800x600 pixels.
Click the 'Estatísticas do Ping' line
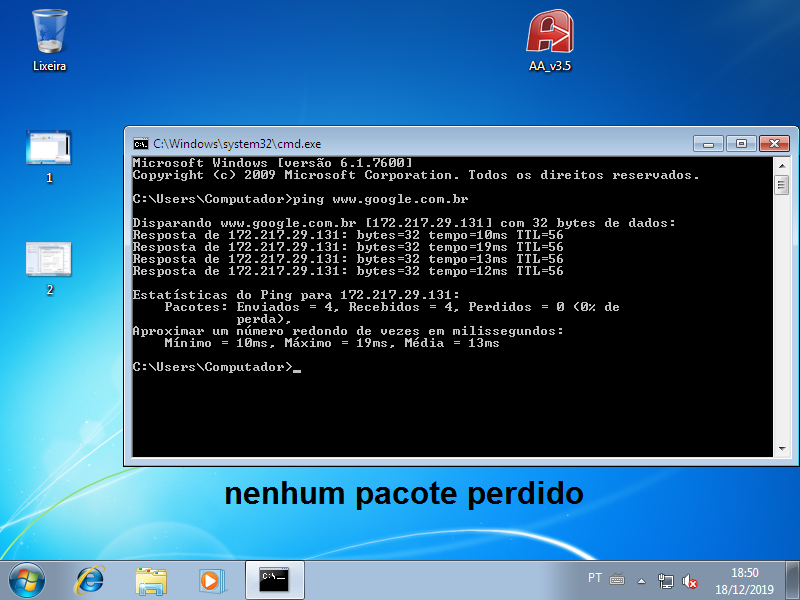tap(296, 295)
